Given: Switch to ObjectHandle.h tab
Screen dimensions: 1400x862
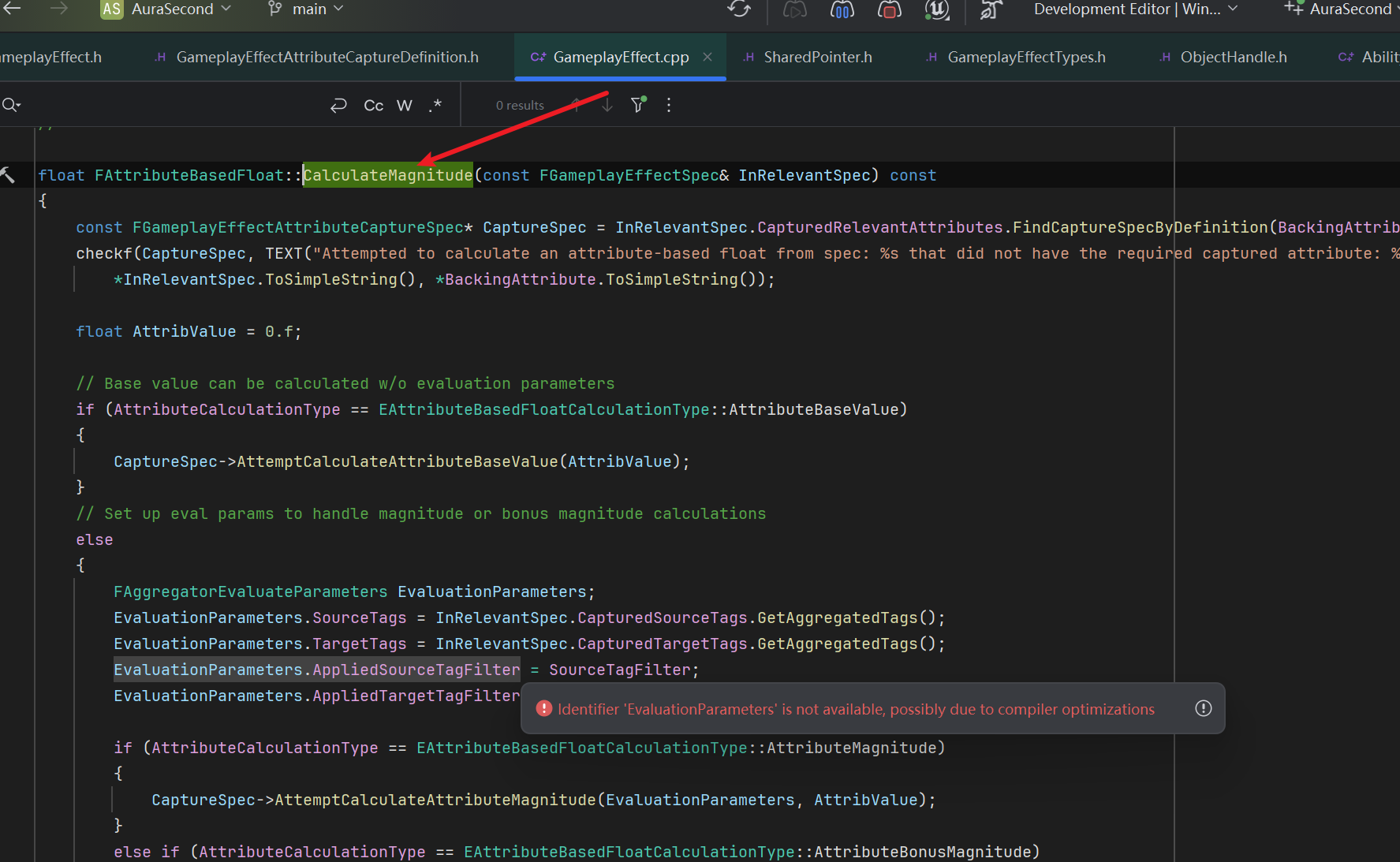Looking at the screenshot, I should (1224, 57).
